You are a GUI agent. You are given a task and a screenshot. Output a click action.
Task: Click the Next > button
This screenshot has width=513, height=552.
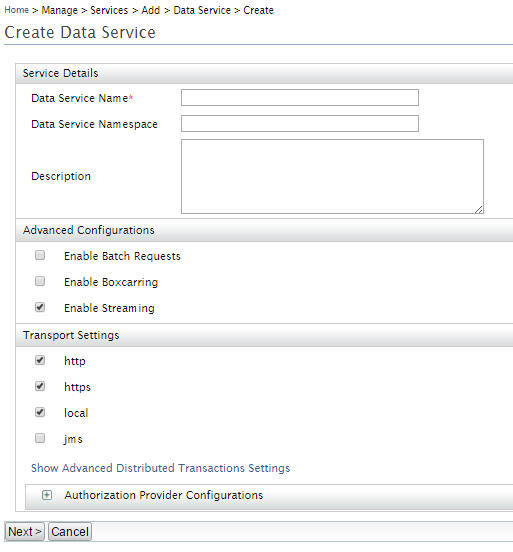pos(24,532)
